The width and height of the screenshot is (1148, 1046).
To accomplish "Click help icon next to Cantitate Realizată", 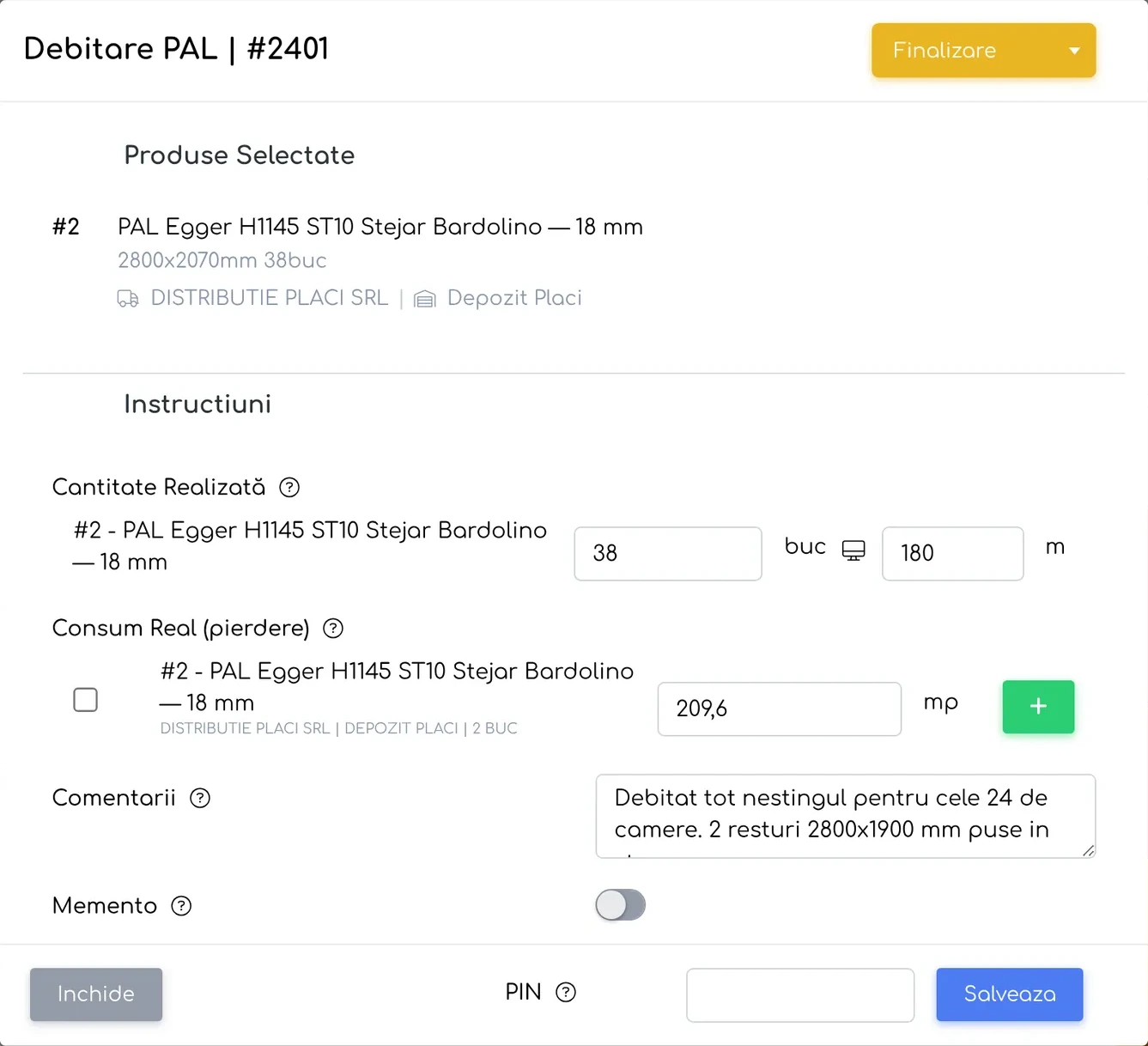I will click(x=289, y=488).
